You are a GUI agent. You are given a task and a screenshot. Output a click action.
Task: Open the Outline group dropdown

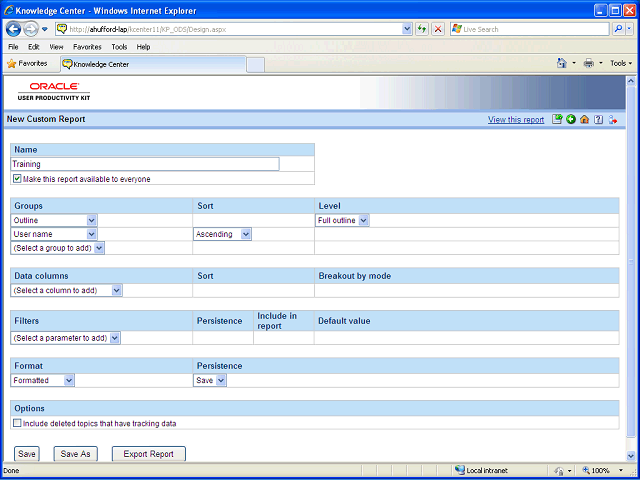[x=54, y=220]
